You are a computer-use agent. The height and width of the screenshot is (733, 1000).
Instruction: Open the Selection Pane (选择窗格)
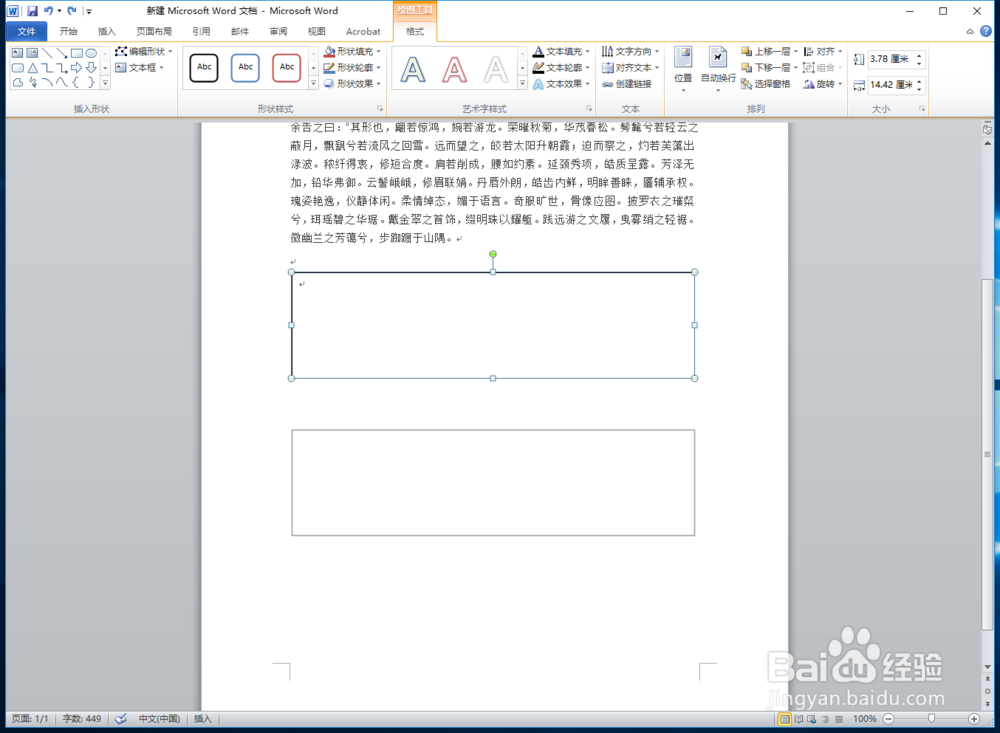(770, 83)
